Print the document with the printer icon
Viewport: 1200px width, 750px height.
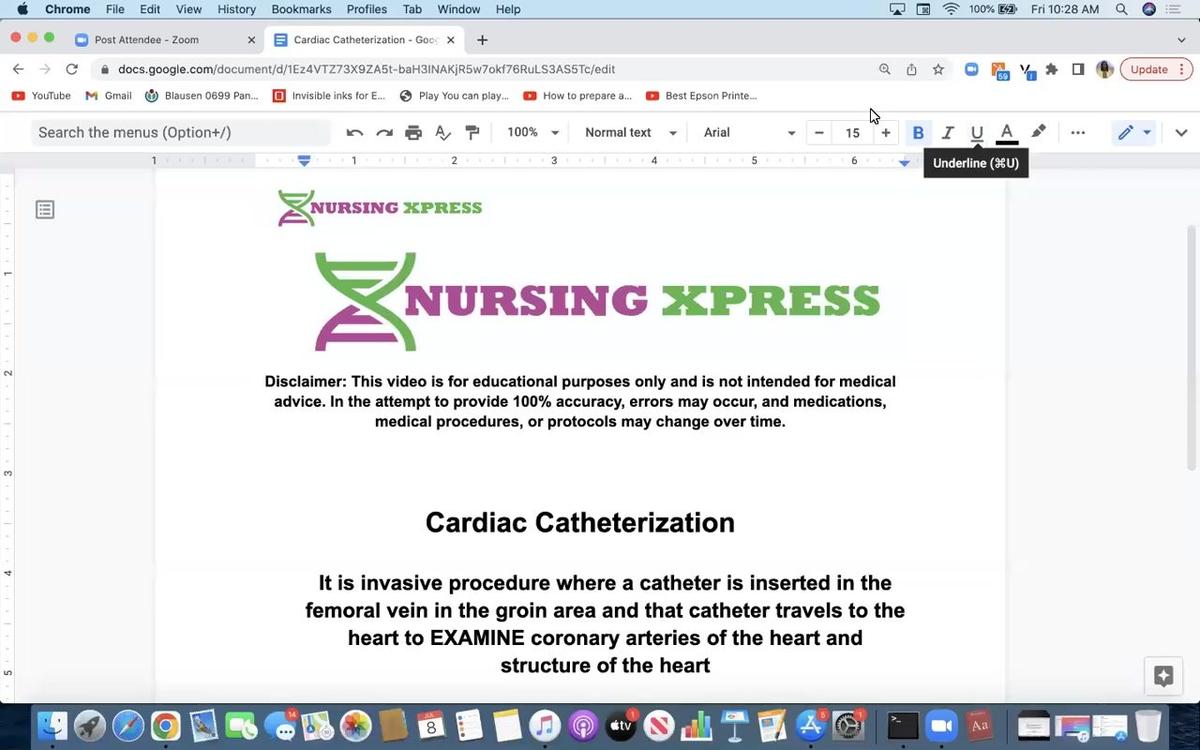tap(413, 132)
